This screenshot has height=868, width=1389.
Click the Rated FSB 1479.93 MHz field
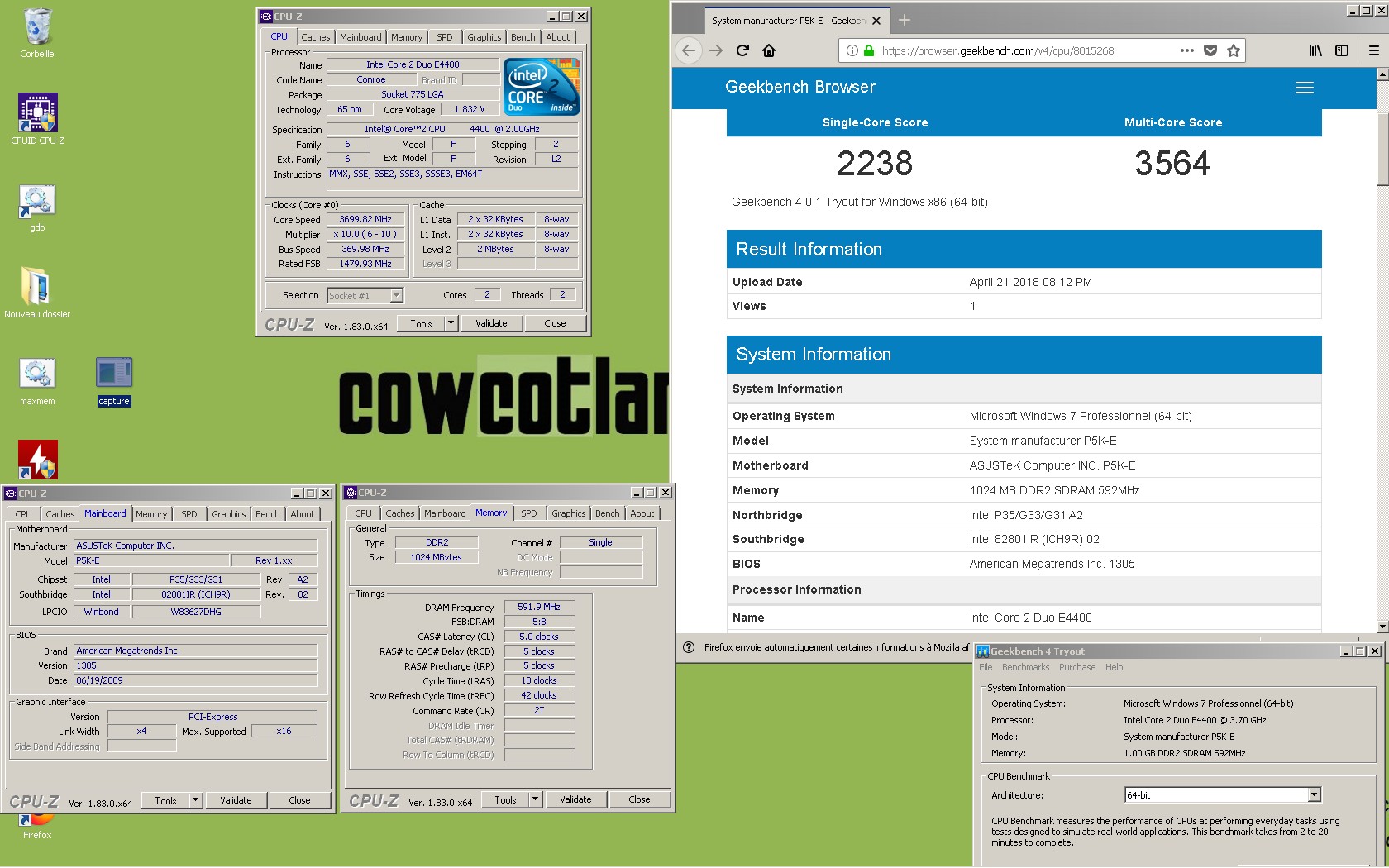365,264
